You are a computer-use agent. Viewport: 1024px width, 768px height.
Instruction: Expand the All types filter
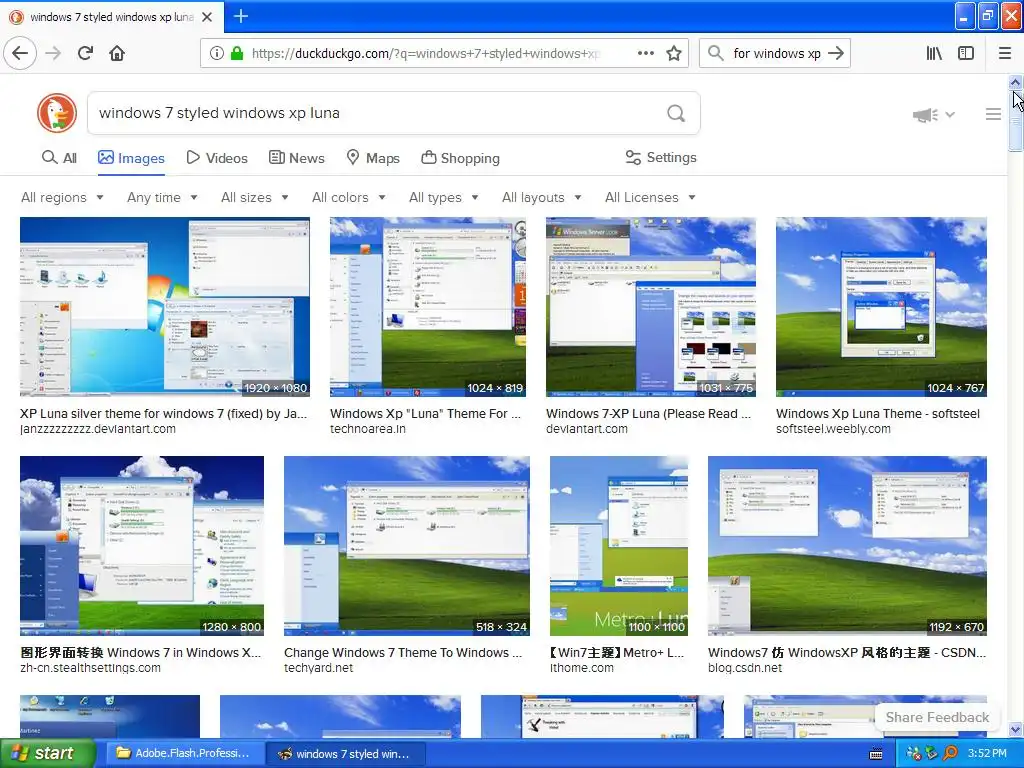coord(443,197)
